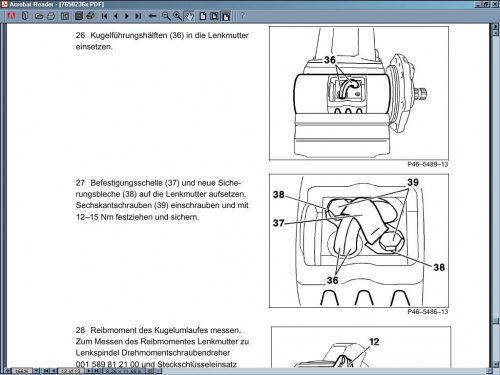The image size is (500, 375).
Task: Click the page number field in status bar
Action: [71, 371]
